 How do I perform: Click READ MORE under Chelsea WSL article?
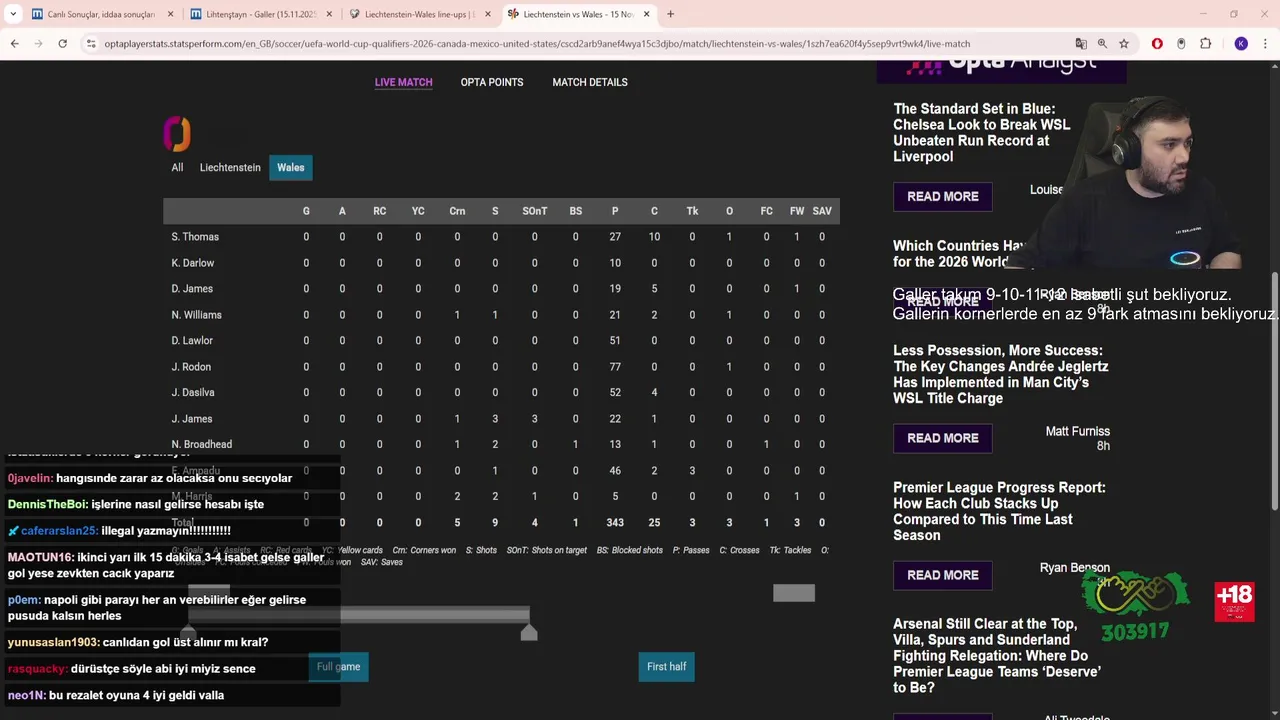[x=943, y=197]
